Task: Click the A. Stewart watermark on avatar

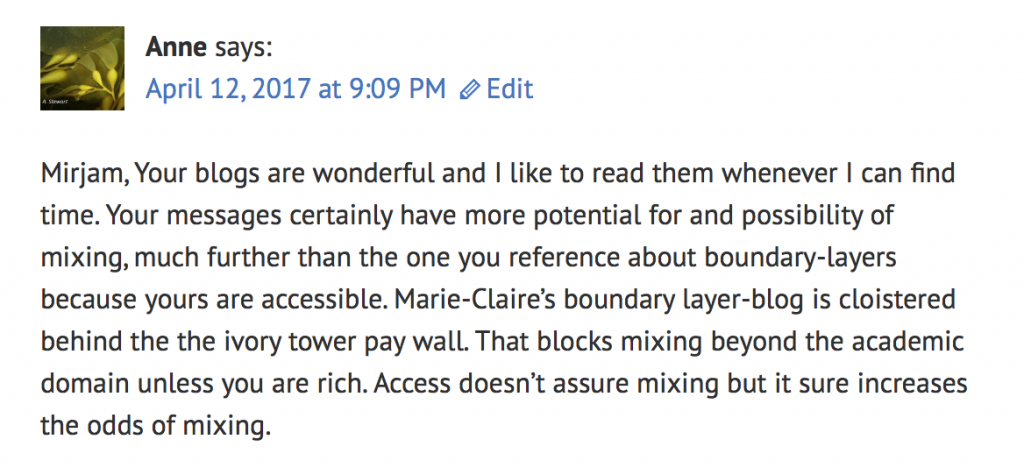Action: pyautogui.click(x=54, y=103)
